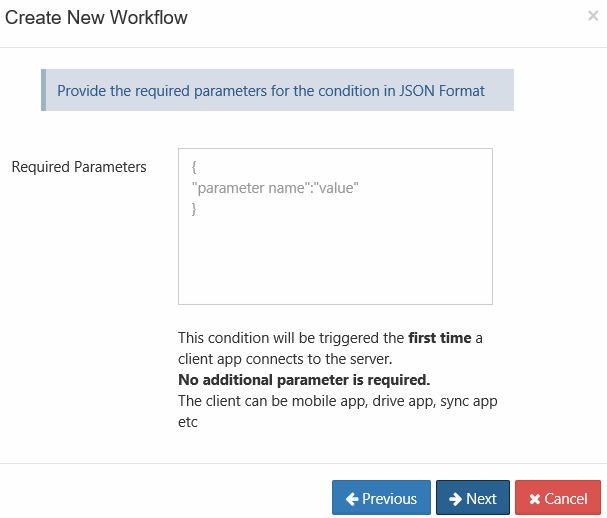Click "No additional parameter is required." text
607x518 pixels.
pos(304,380)
